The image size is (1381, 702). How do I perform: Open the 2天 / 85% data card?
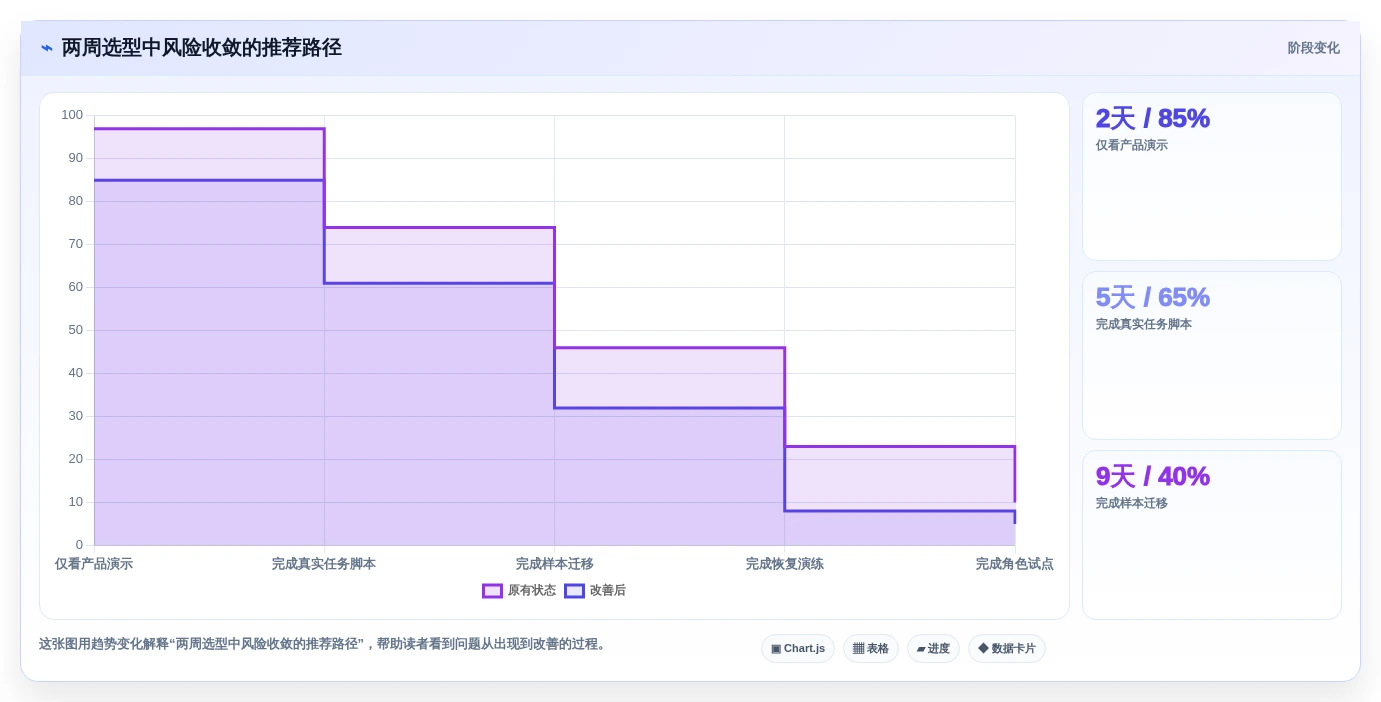1212,177
